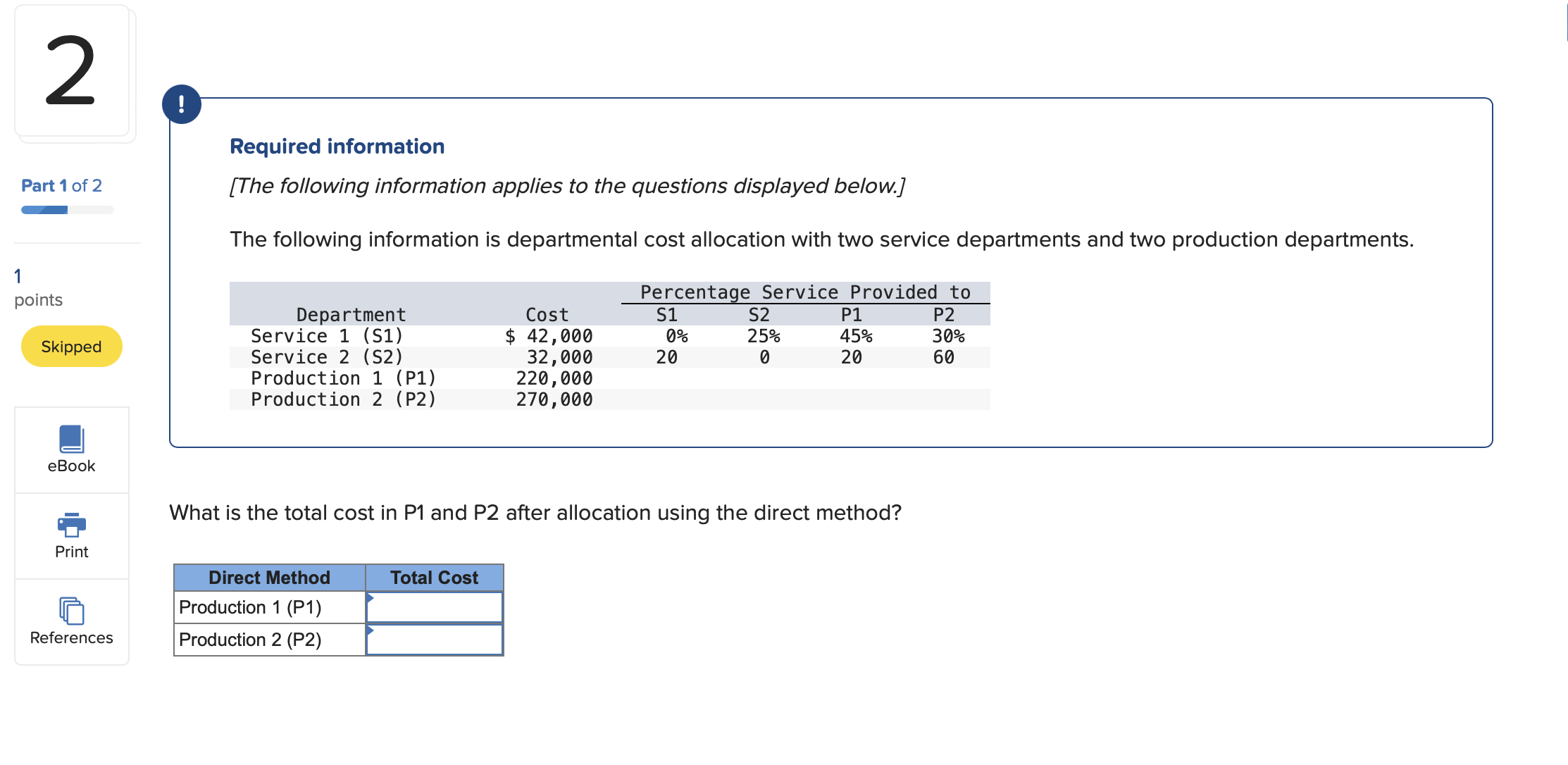Select the question number 2 card
Screen dimensions: 1568x765
point(71,70)
